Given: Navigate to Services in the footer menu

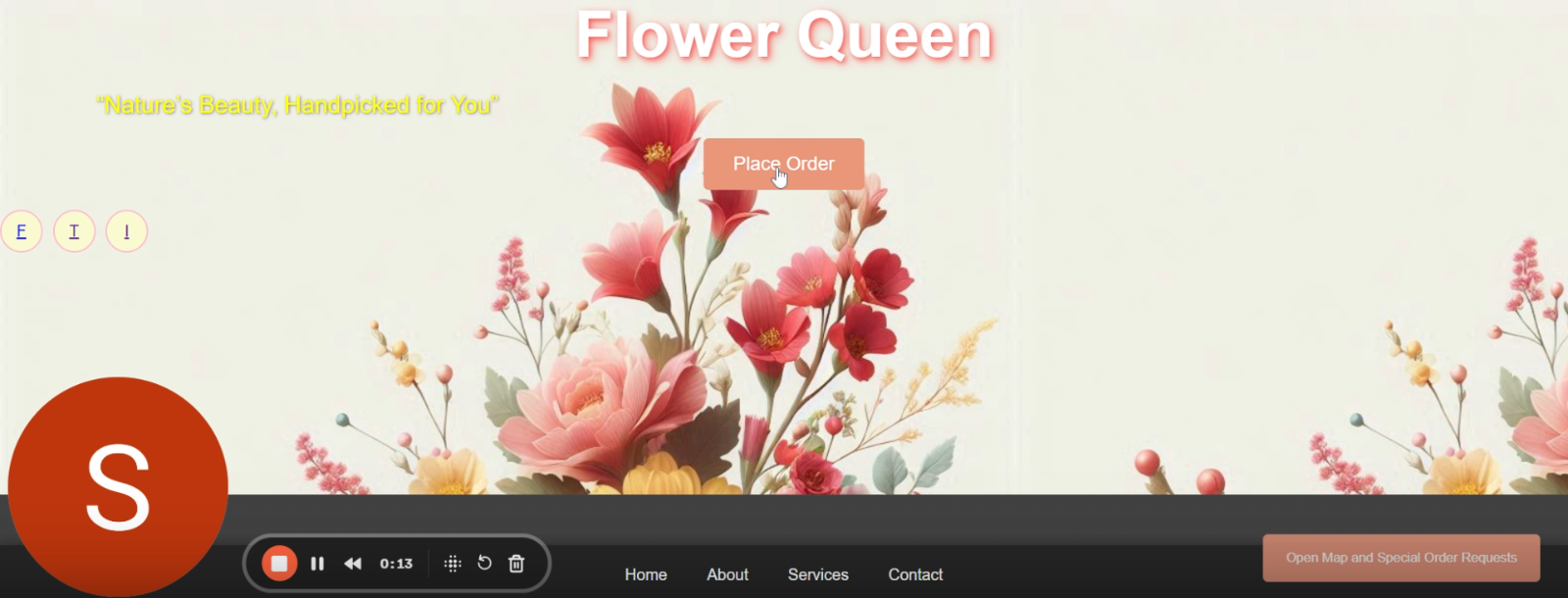Looking at the screenshot, I should click(x=817, y=574).
